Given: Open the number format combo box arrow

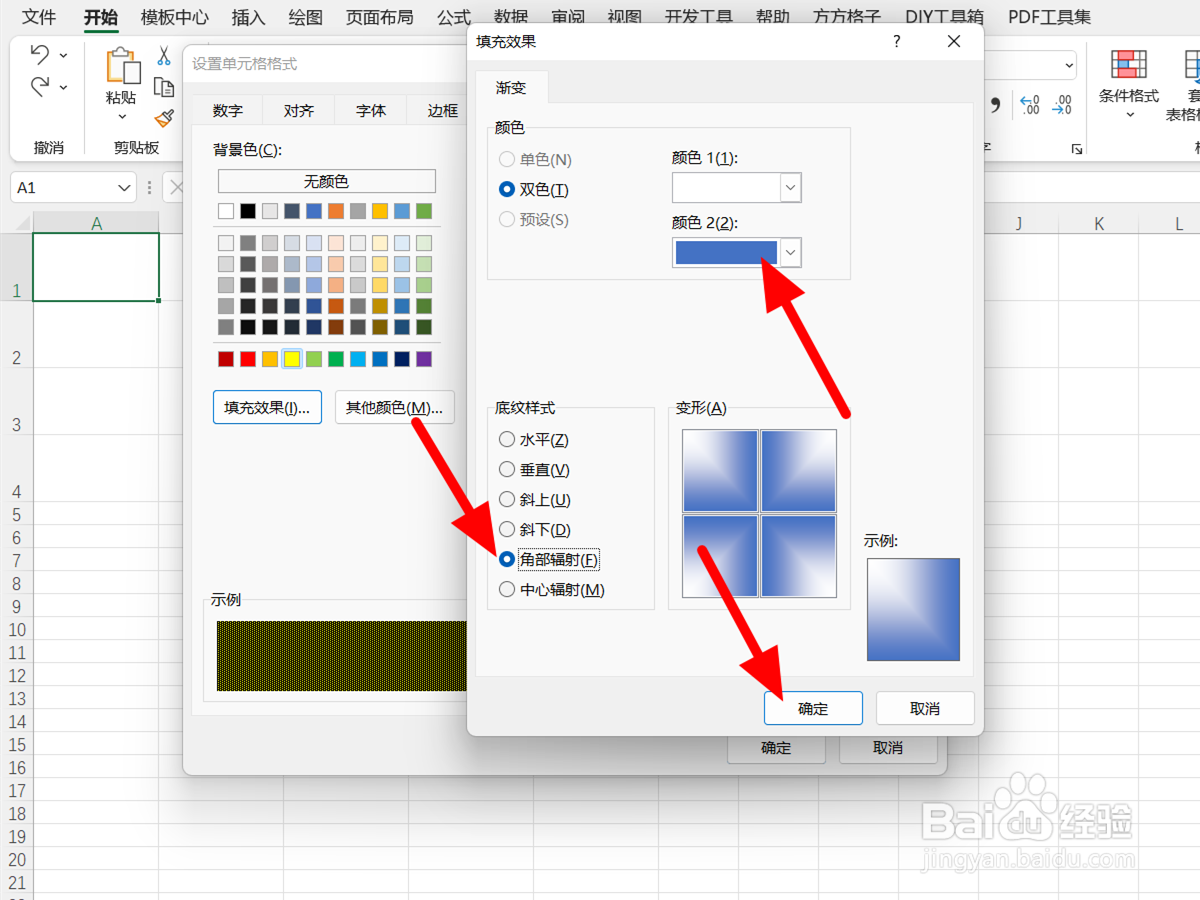Looking at the screenshot, I should pyautogui.click(x=1068, y=65).
